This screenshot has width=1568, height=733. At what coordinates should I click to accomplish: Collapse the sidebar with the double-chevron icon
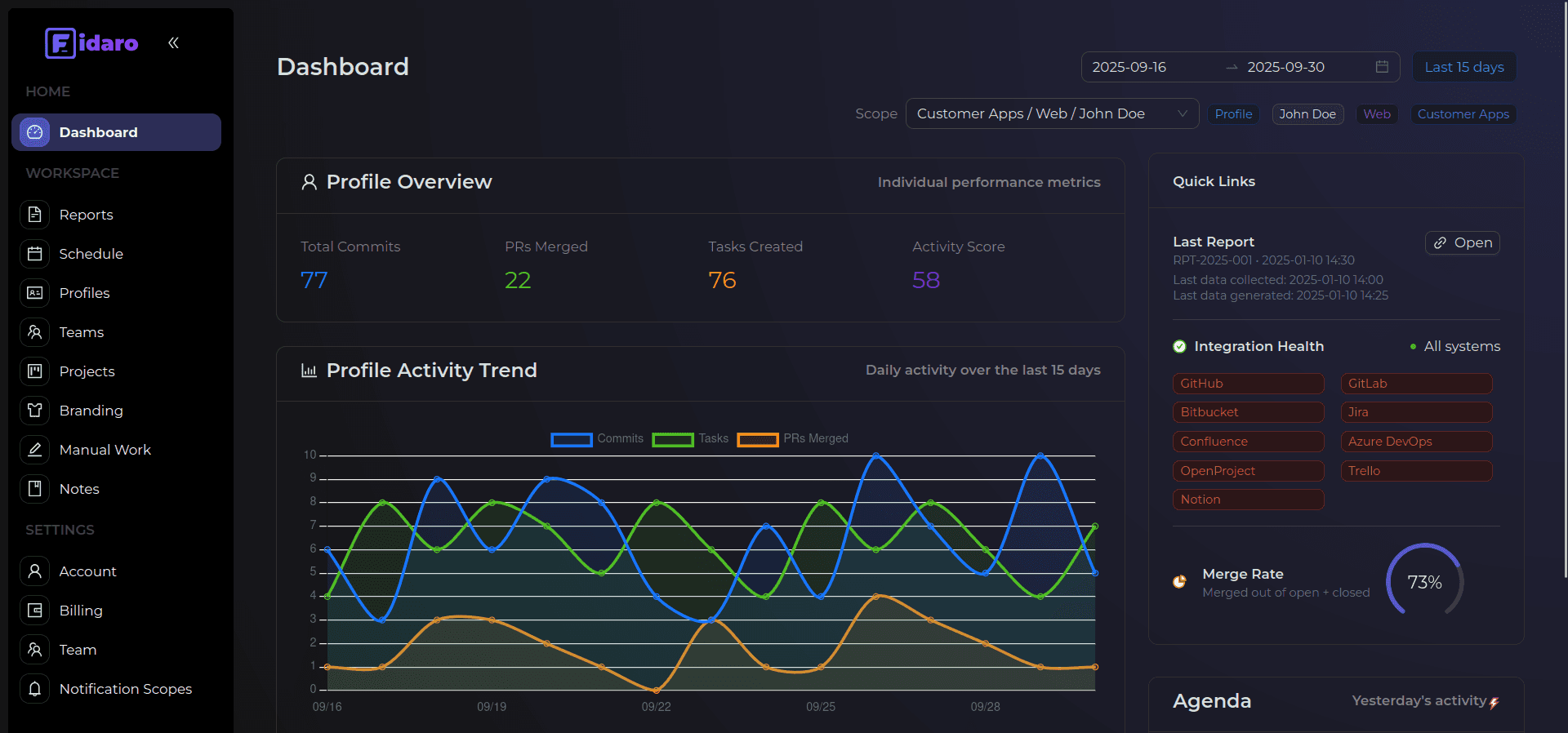click(173, 43)
